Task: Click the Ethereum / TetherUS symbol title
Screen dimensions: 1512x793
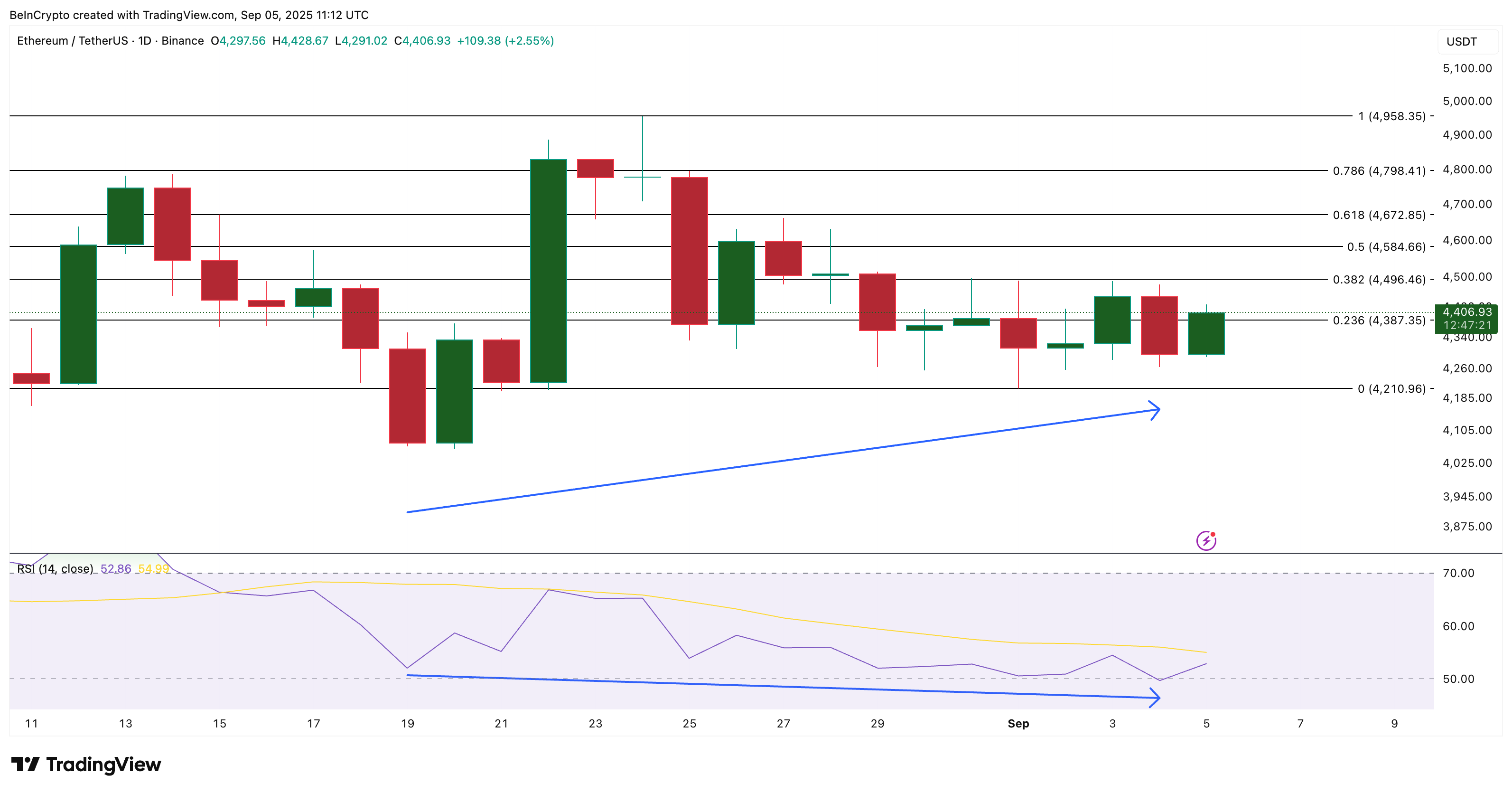Action: click(72, 40)
